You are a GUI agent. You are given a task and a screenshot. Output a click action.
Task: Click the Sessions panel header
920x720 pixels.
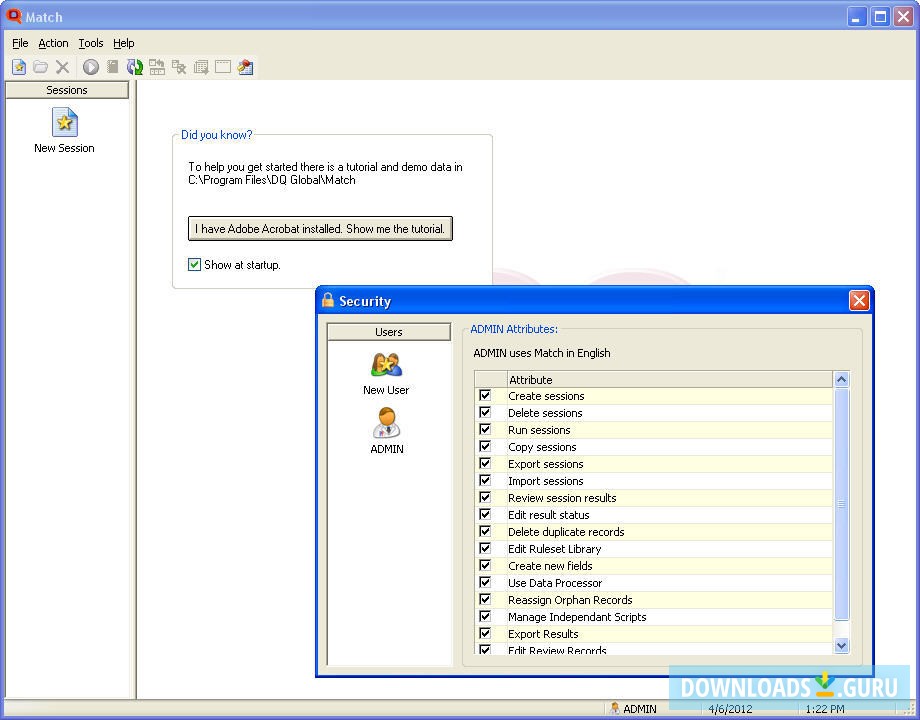[67, 90]
